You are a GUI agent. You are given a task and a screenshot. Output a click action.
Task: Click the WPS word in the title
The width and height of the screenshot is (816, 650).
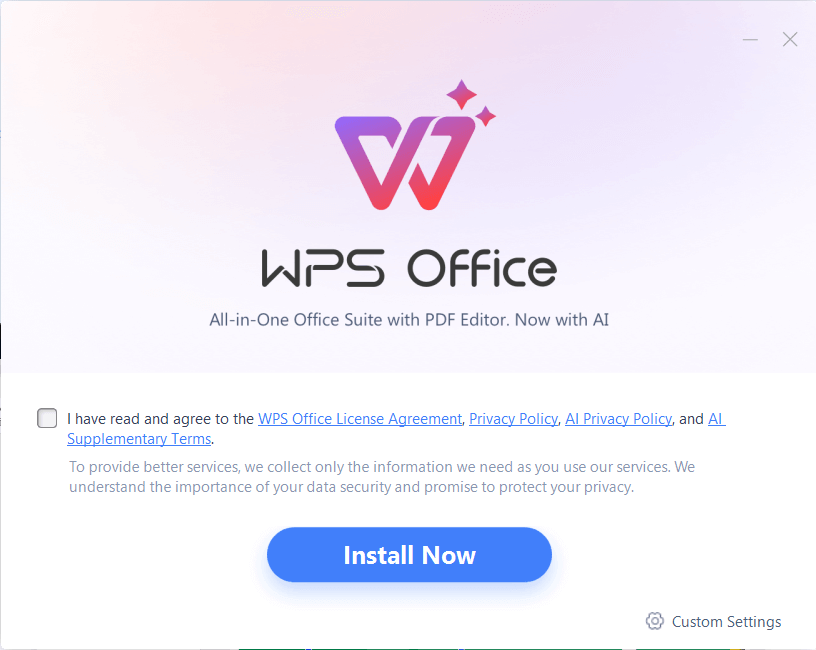pos(323,268)
